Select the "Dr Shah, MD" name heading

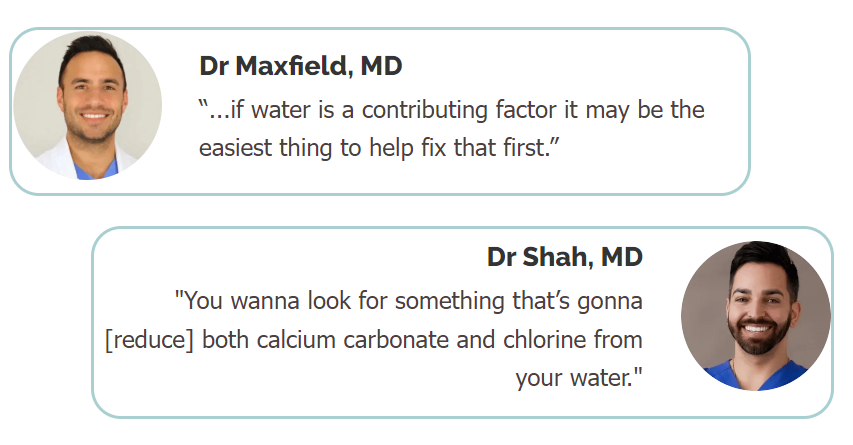tap(564, 257)
